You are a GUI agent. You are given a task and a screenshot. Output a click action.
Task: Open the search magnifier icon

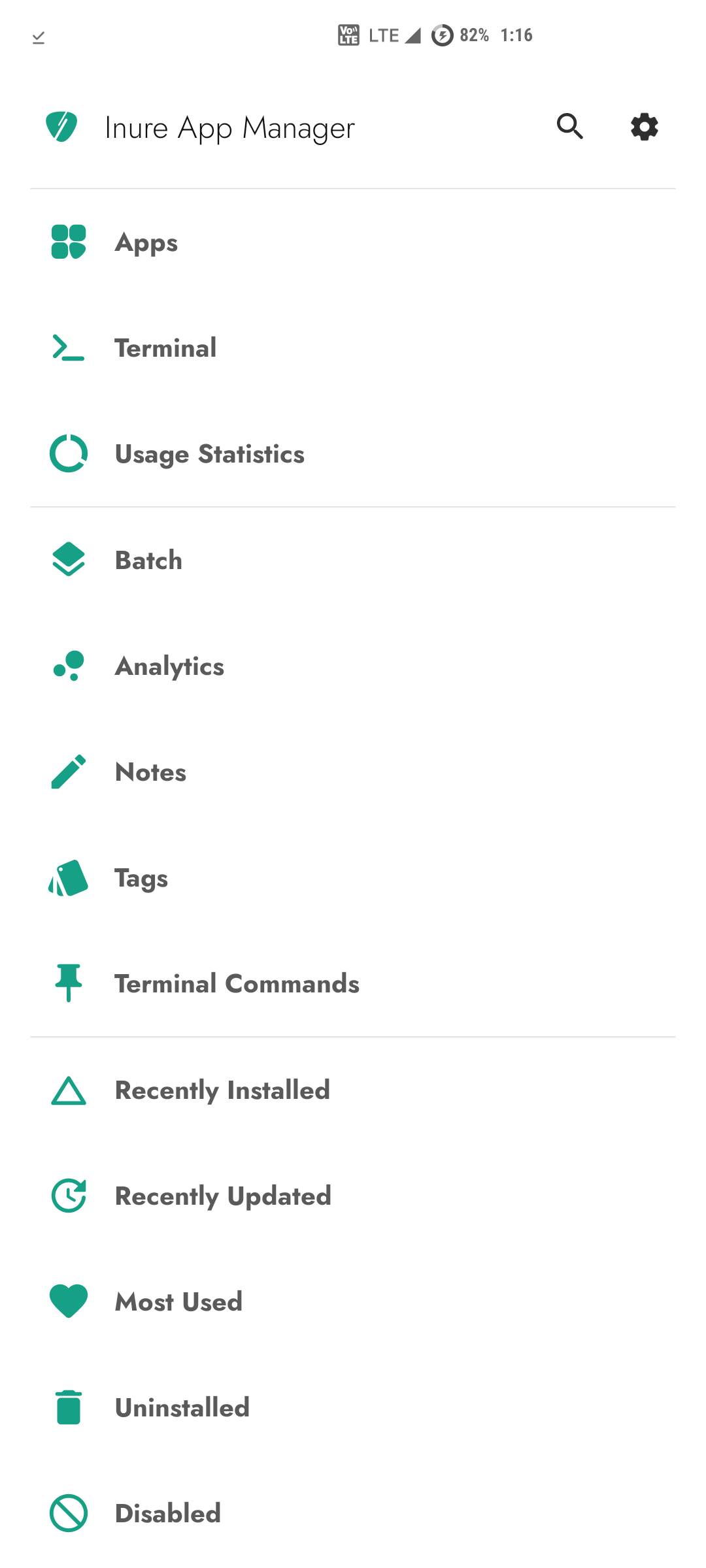point(570,126)
